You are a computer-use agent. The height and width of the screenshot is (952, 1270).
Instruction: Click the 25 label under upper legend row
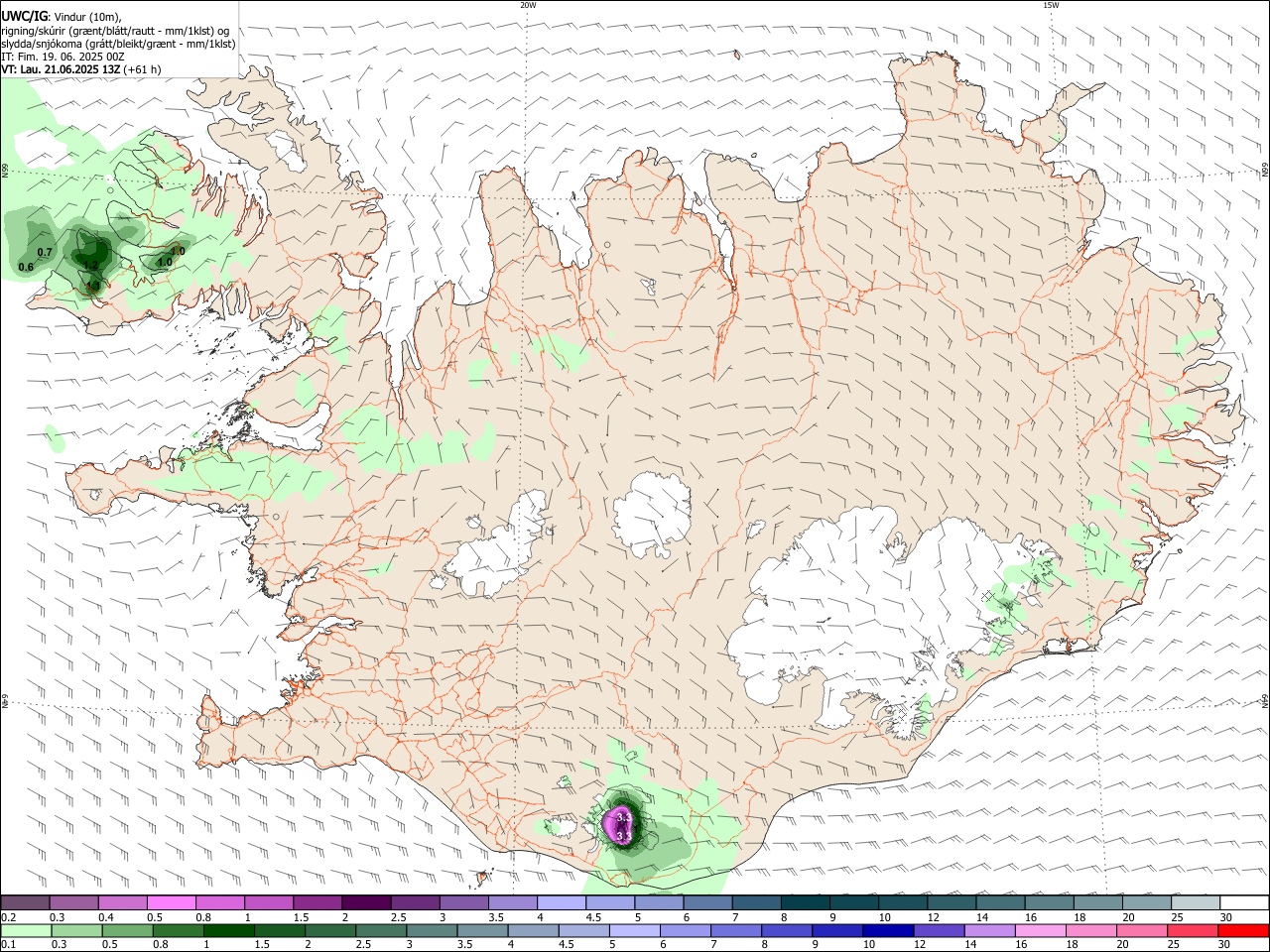(x=1175, y=917)
